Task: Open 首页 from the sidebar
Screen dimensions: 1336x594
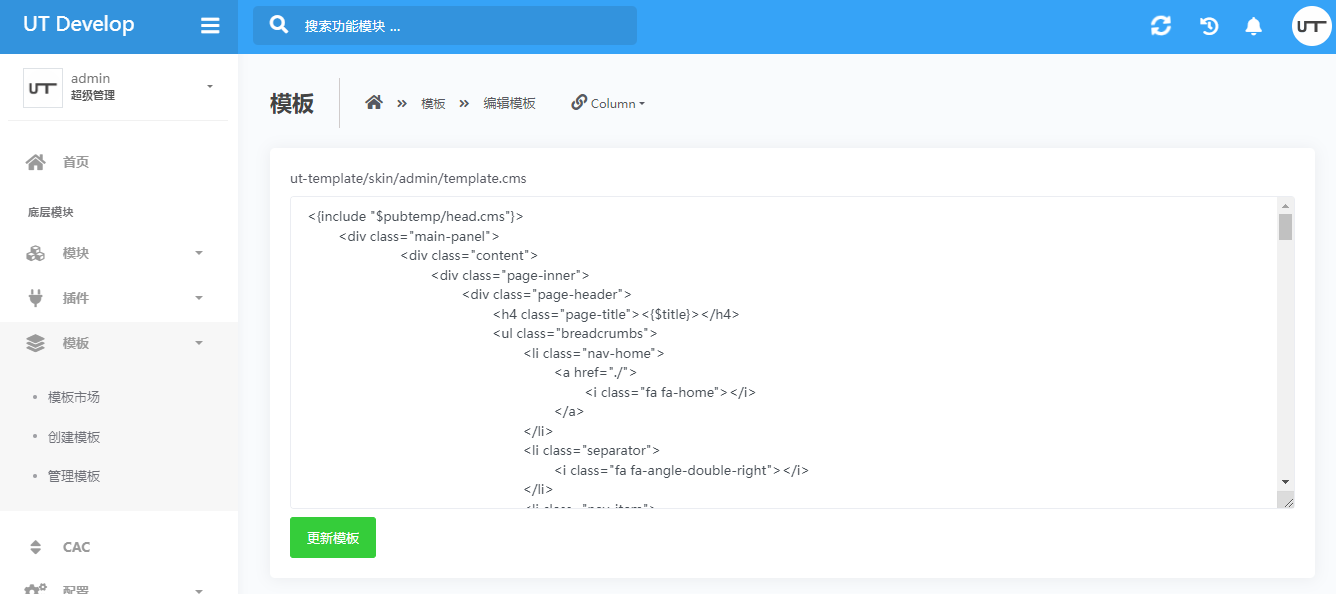Action: (x=76, y=162)
